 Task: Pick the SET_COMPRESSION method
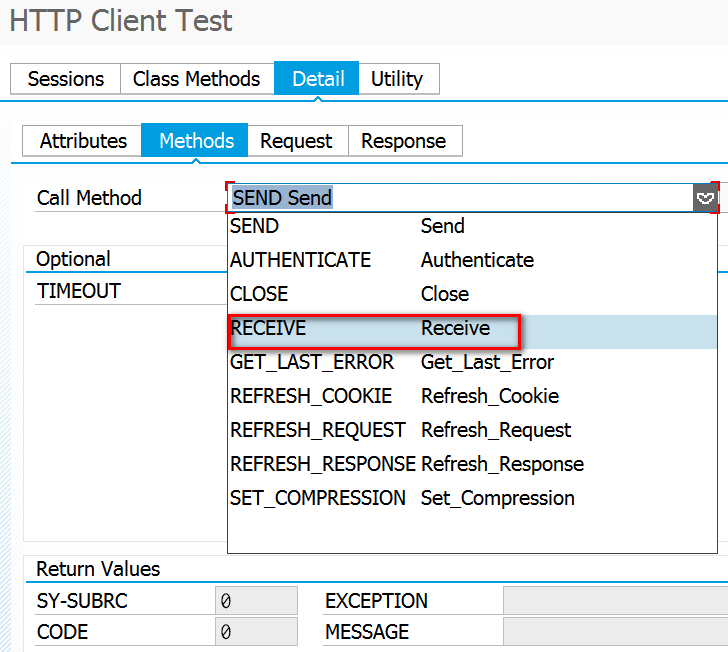(318, 498)
